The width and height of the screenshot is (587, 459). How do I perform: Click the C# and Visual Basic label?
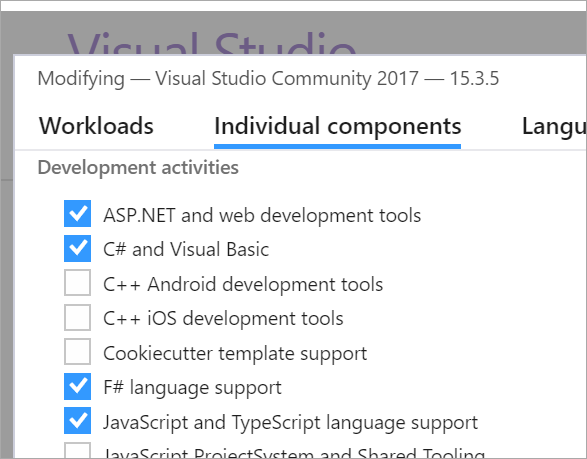pos(186,249)
